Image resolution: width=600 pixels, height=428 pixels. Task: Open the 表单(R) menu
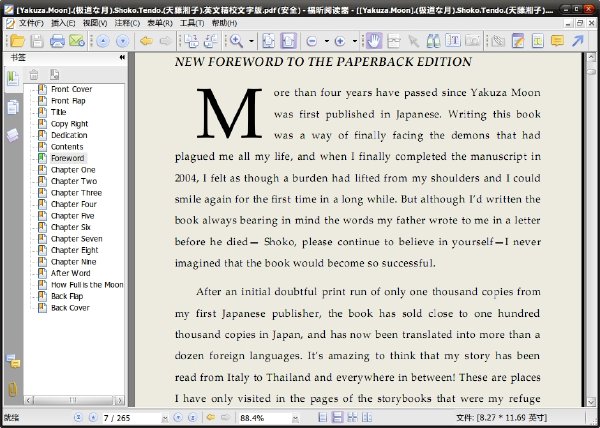(160, 23)
